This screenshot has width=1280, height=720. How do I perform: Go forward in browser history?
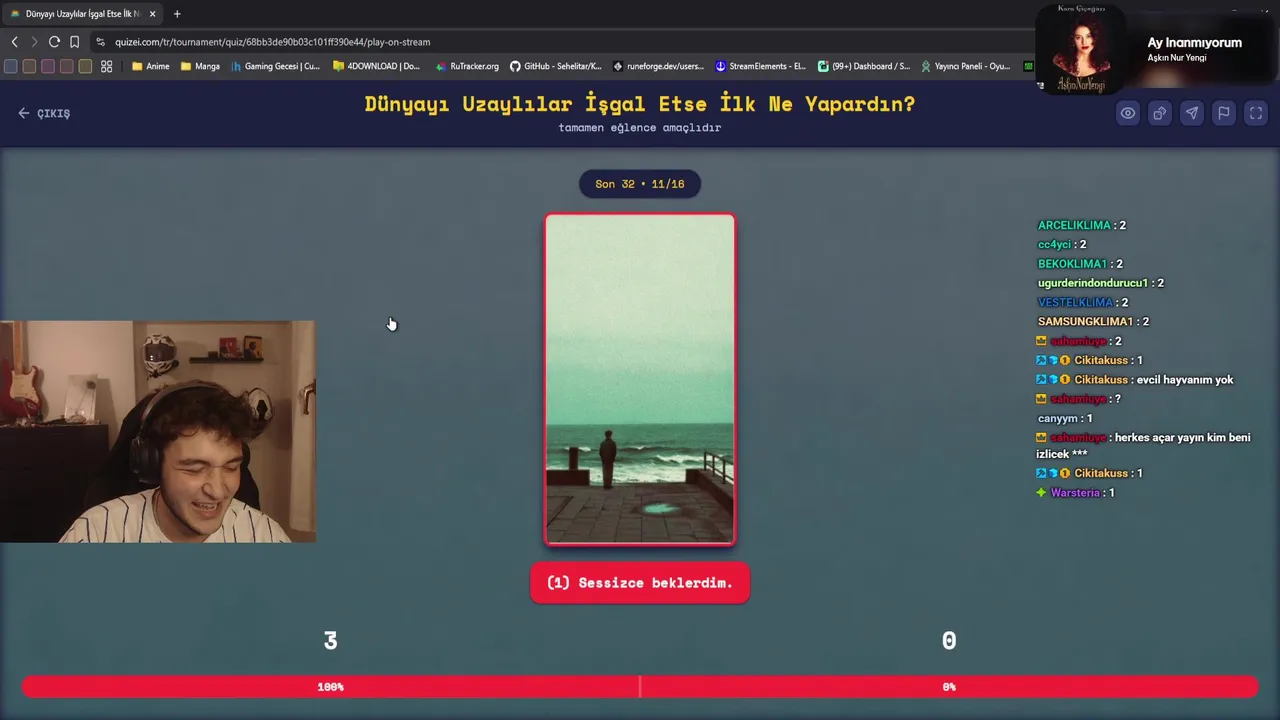[x=34, y=42]
